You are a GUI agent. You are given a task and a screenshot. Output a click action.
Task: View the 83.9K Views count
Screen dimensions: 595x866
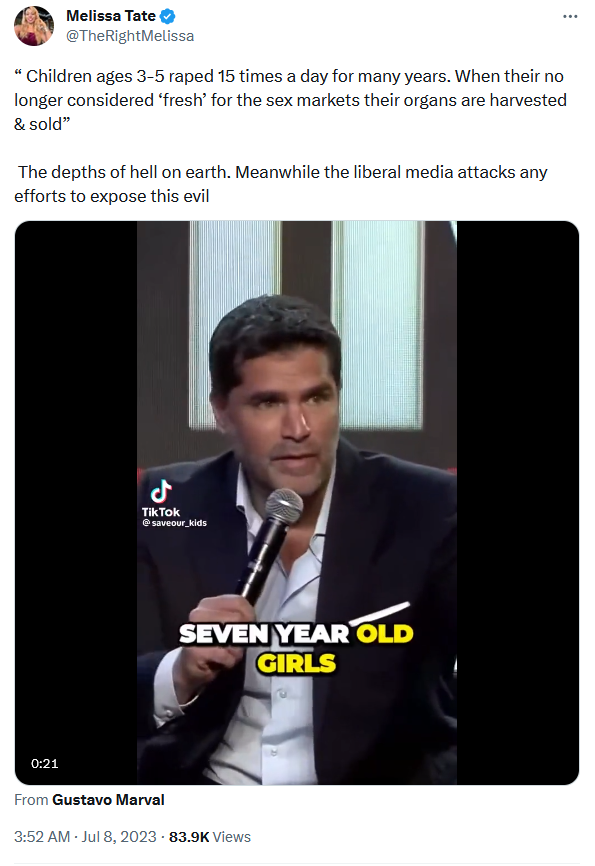tap(210, 837)
